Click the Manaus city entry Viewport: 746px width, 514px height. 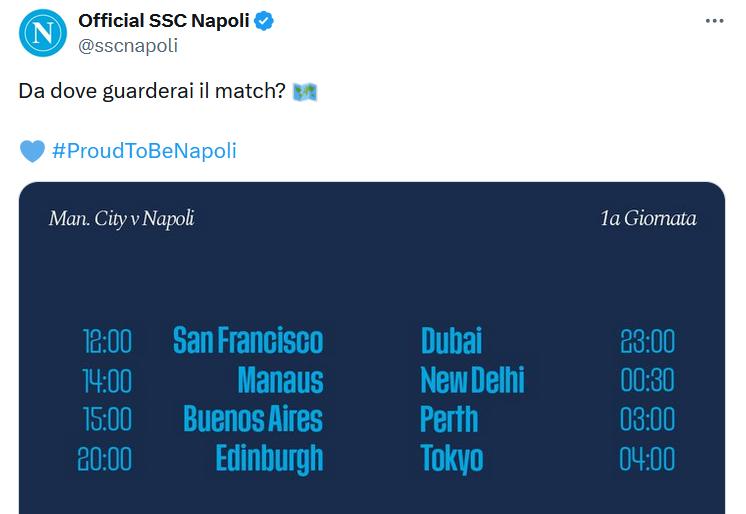pos(281,380)
